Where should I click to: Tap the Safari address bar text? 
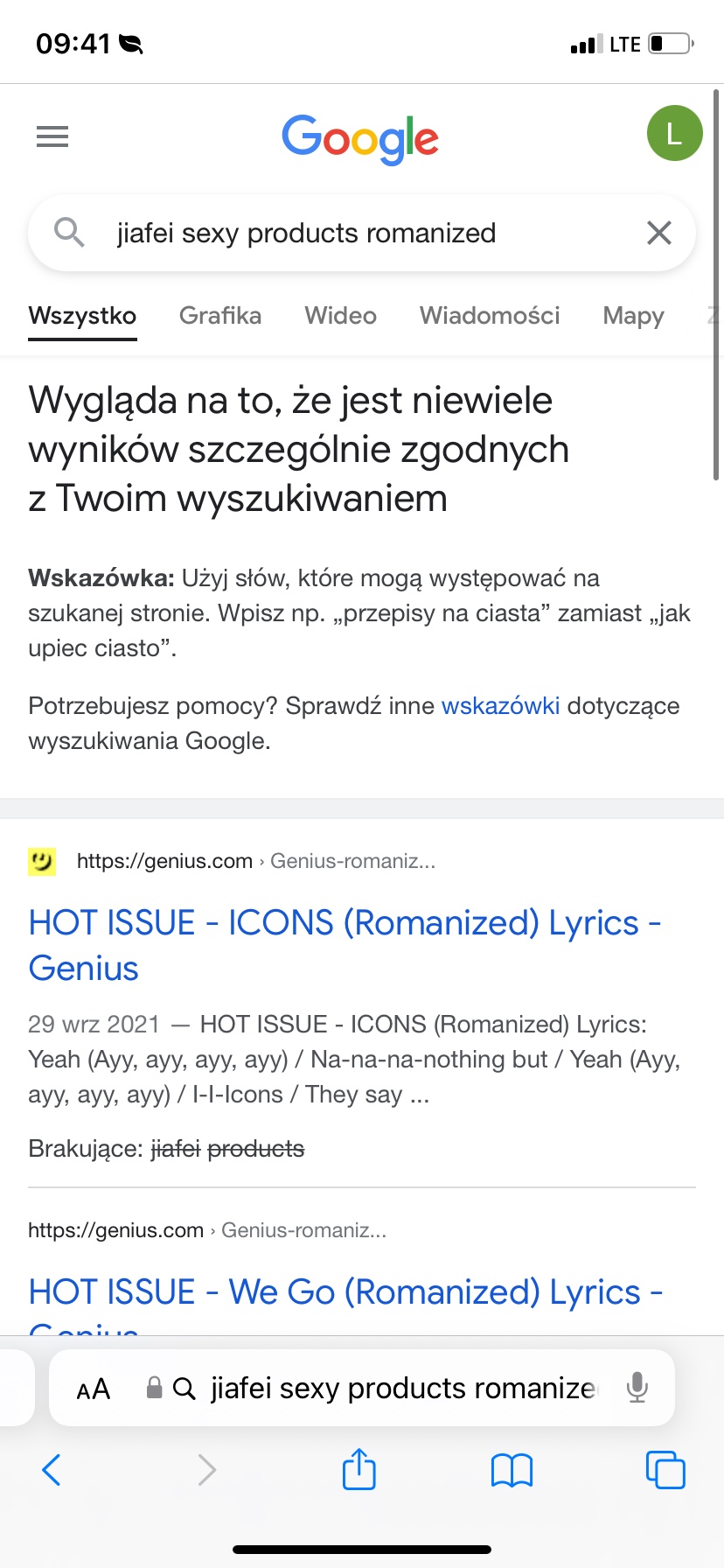pos(402,1389)
